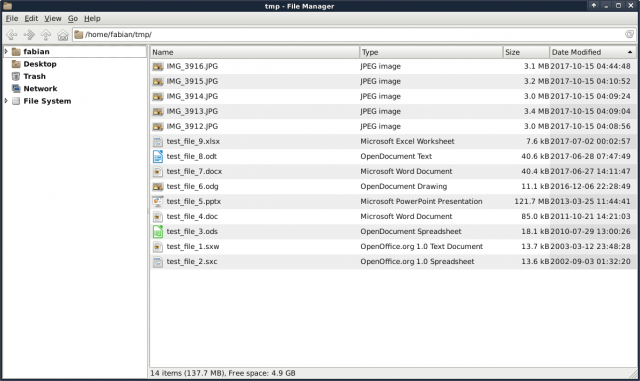Click the image icon of IMG_3914.JPG
This screenshot has height=381, width=640.
click(158, 96)
